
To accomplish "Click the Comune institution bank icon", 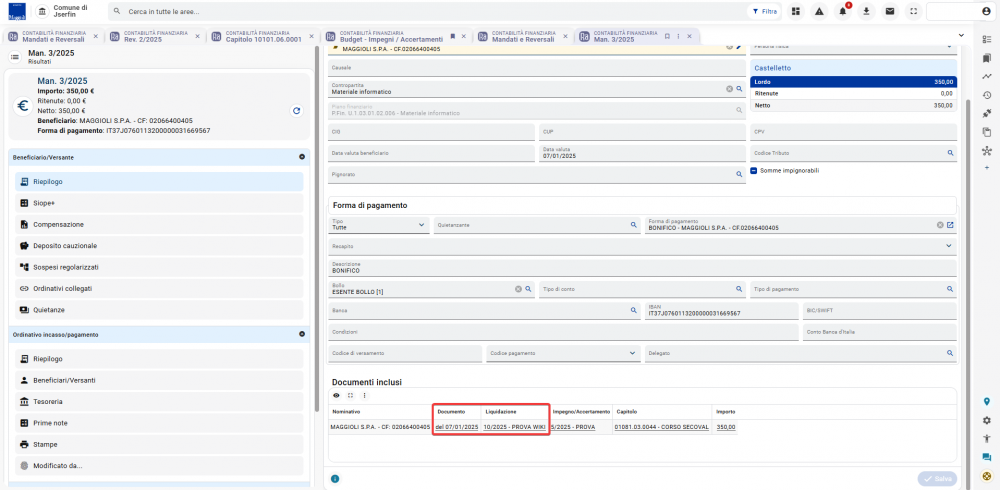I will pos(42,12).
